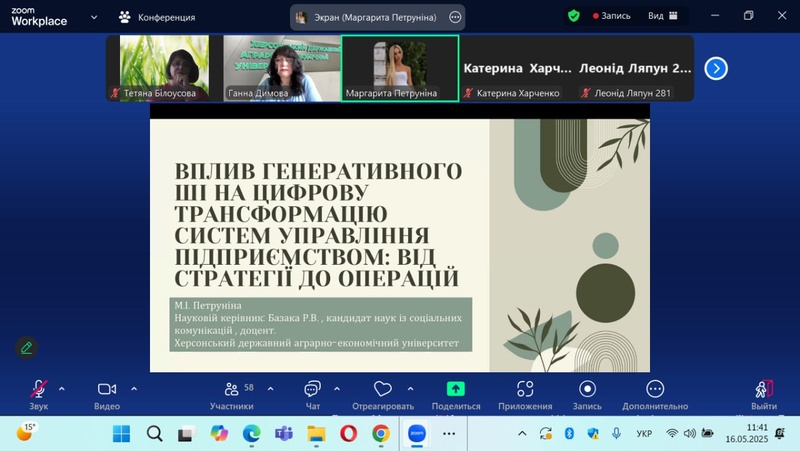Viewport: 800px width, 451px height.
Task: Click the green Поделиться share screen icon
Action: pos(456,389)
